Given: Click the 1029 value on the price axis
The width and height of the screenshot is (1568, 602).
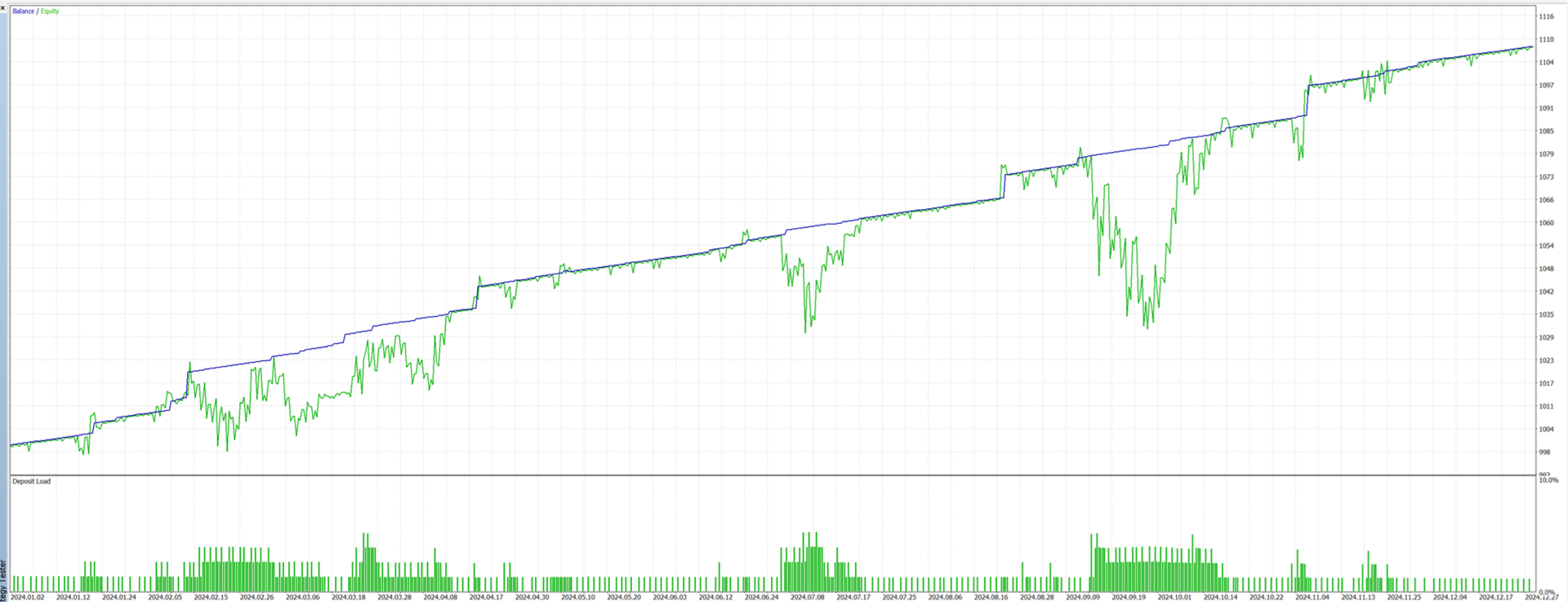Looking at the screenshot, I should tap(1546, 337).
